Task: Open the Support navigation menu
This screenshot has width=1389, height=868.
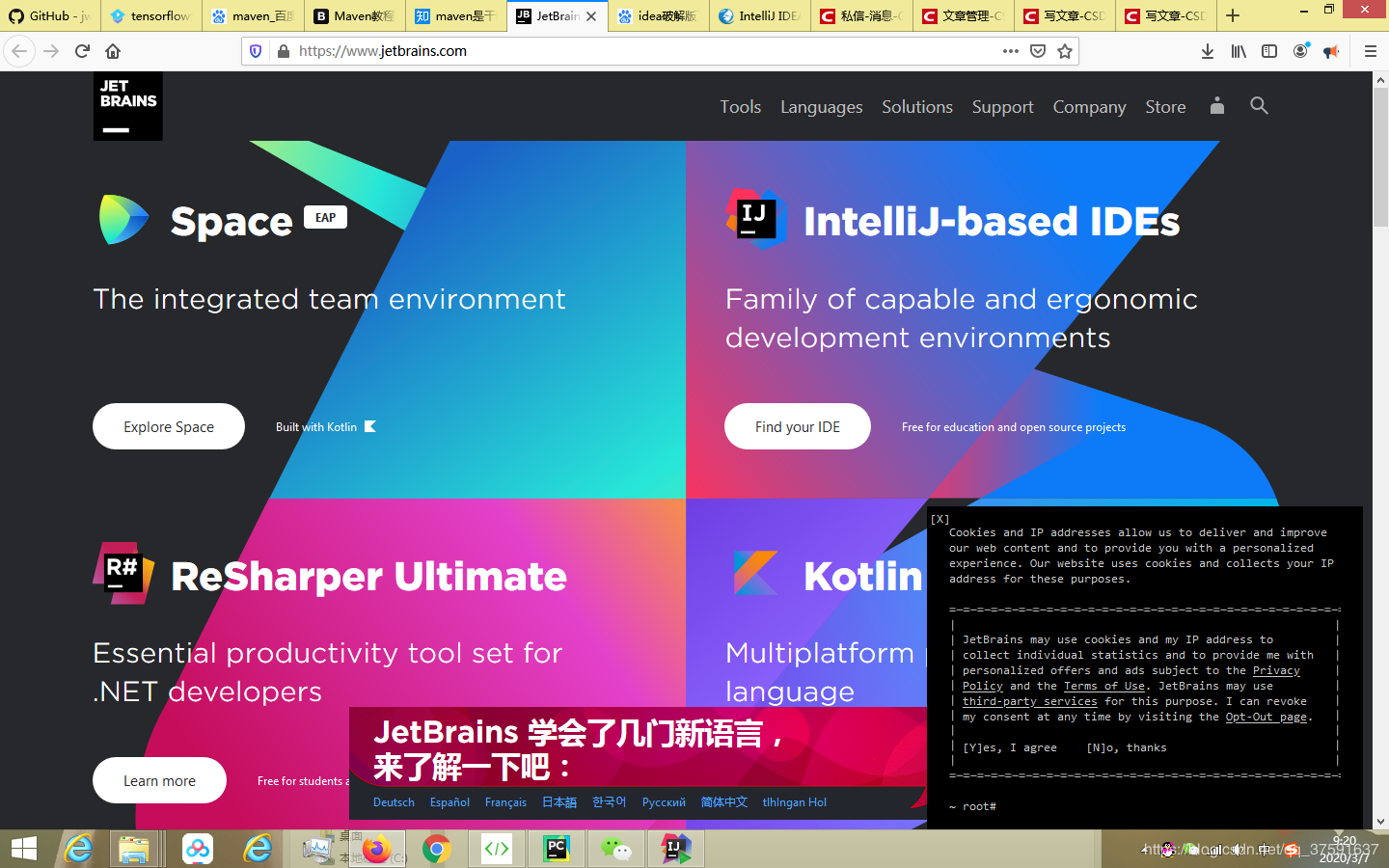Action: (x=1003, y=107)
